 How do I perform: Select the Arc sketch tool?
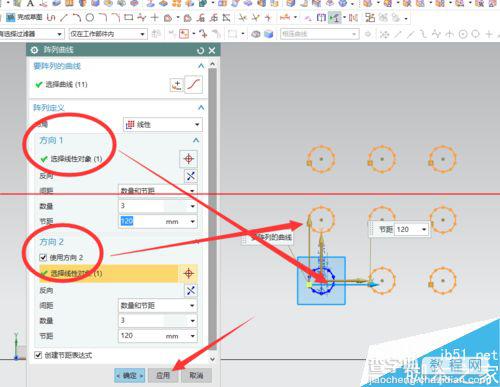tap(76, 17)
